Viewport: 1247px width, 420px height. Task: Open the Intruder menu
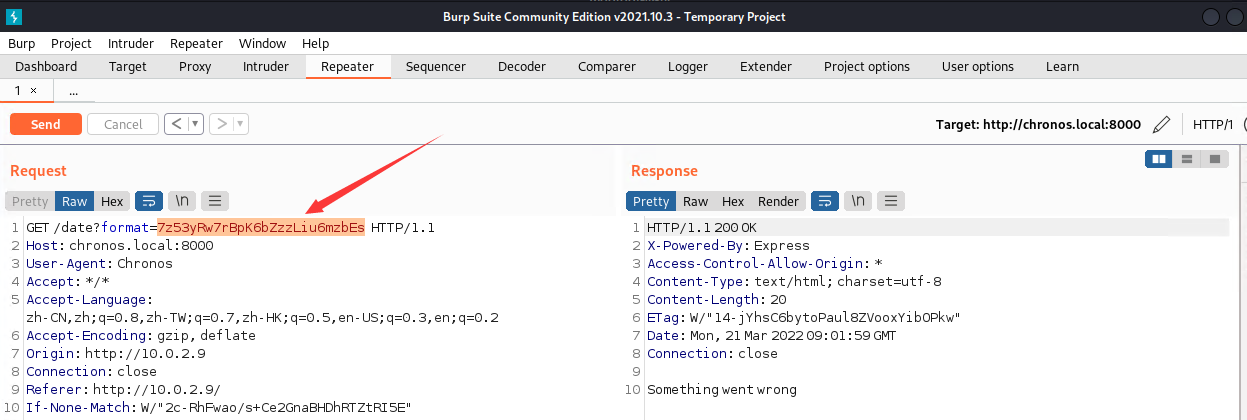tap(131, 43)
